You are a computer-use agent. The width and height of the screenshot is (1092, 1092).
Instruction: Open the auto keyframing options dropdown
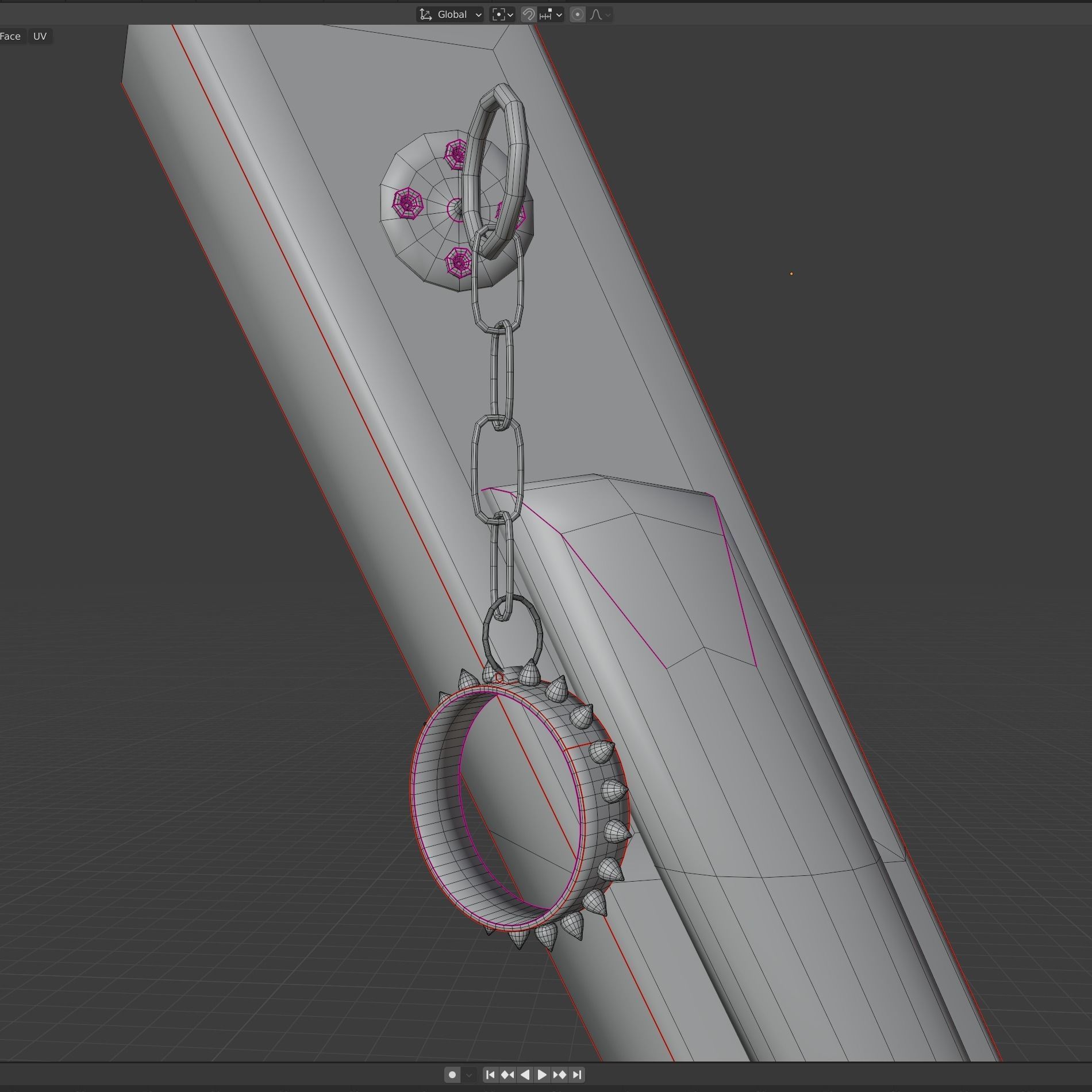[469, 1075]
